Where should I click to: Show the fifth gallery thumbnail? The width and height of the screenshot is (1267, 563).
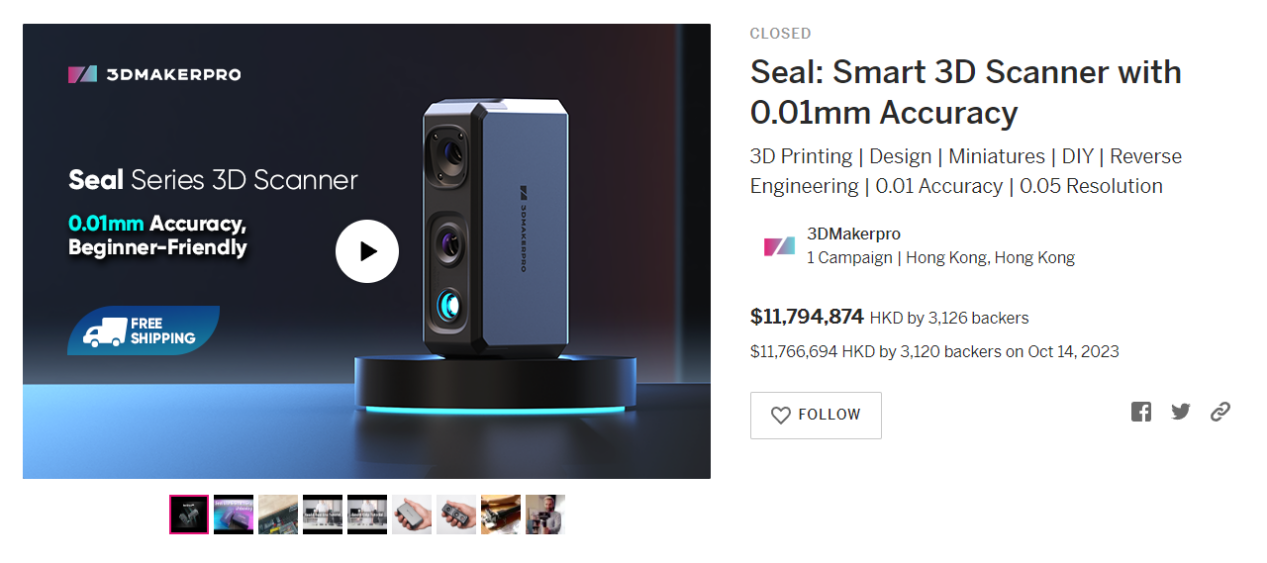(x=367, y=514)
